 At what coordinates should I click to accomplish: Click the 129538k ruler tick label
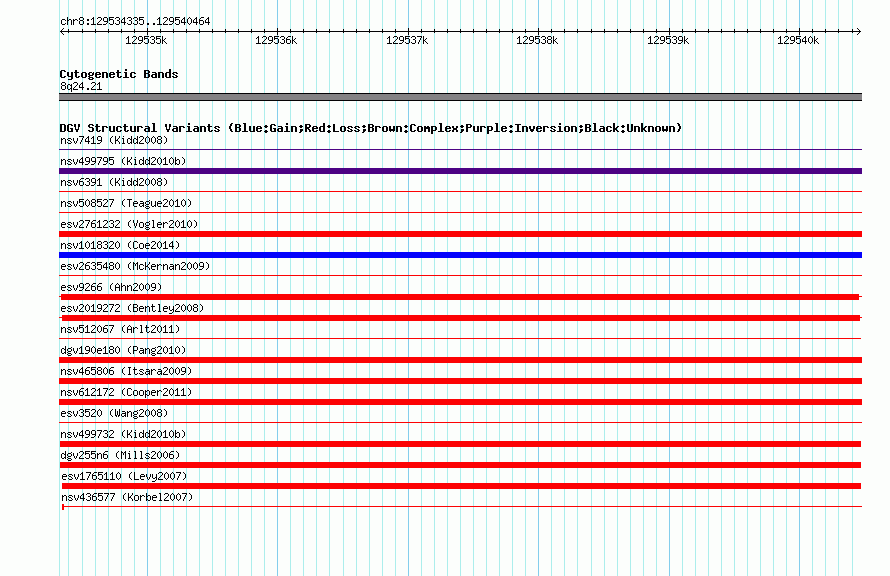click(x=537, y=40)
